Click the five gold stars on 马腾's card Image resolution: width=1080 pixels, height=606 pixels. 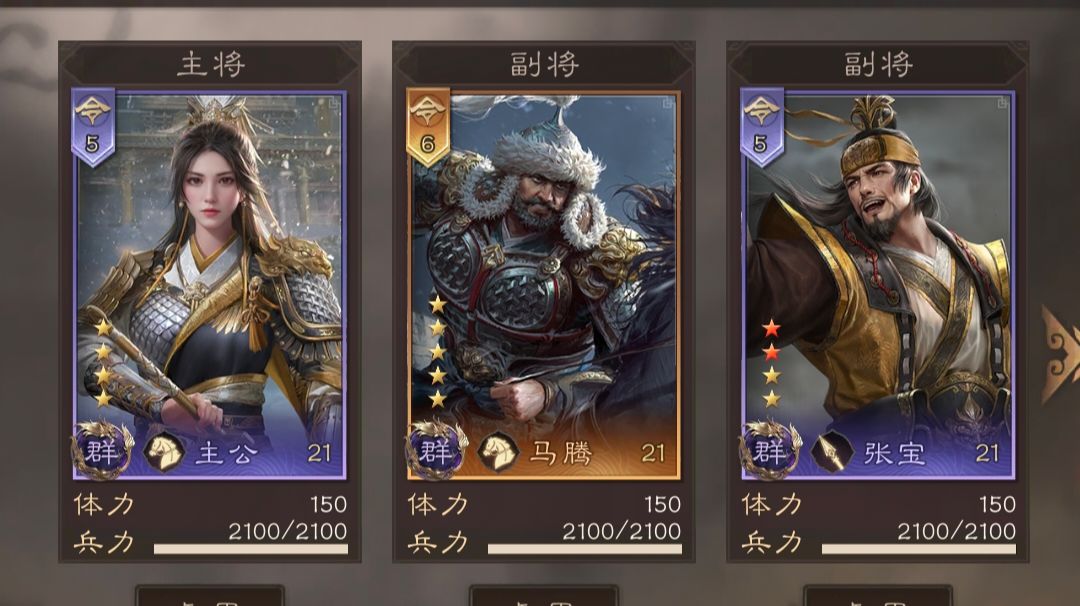(x=437, y=351)
